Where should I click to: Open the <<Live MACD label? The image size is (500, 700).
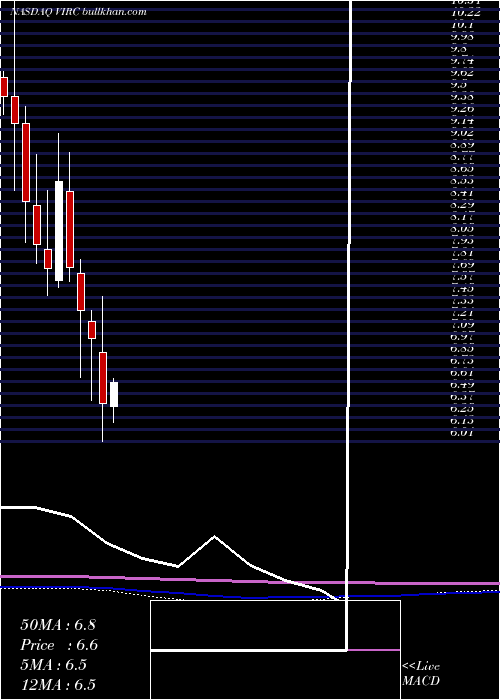[x=421, y=673]
